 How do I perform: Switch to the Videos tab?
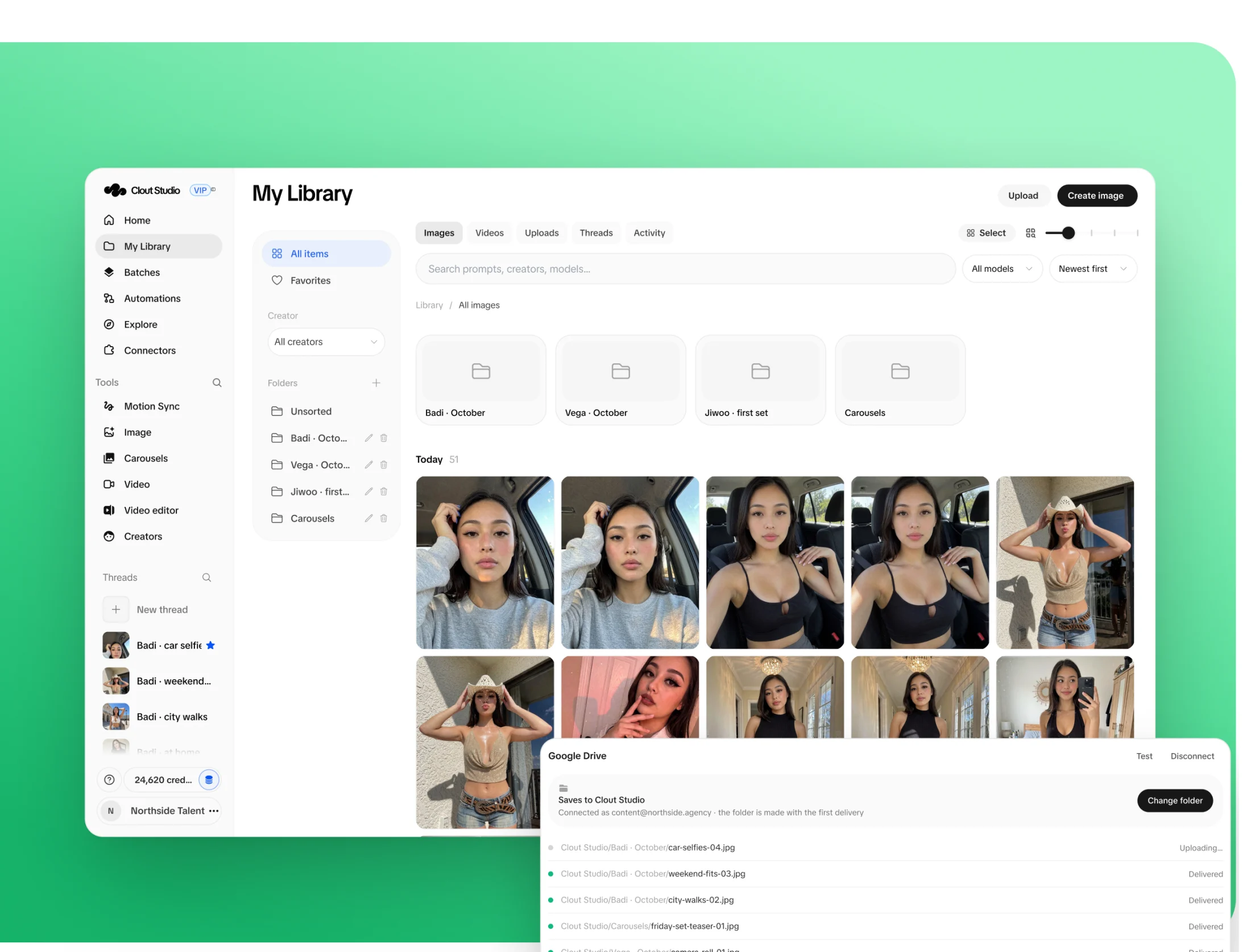click(490, 234)
